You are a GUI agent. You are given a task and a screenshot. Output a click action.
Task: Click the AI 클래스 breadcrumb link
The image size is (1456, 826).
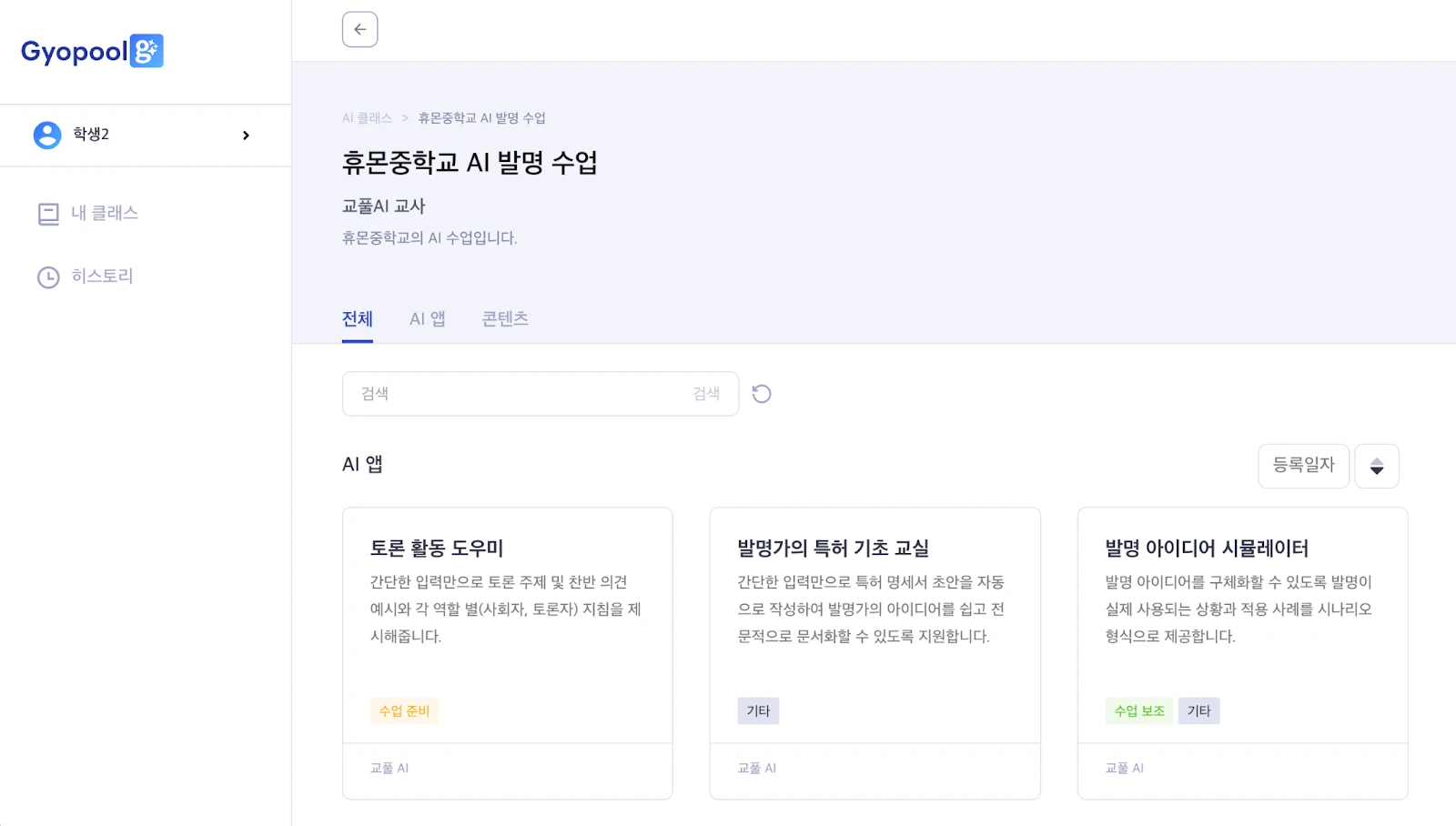point(367,118)
